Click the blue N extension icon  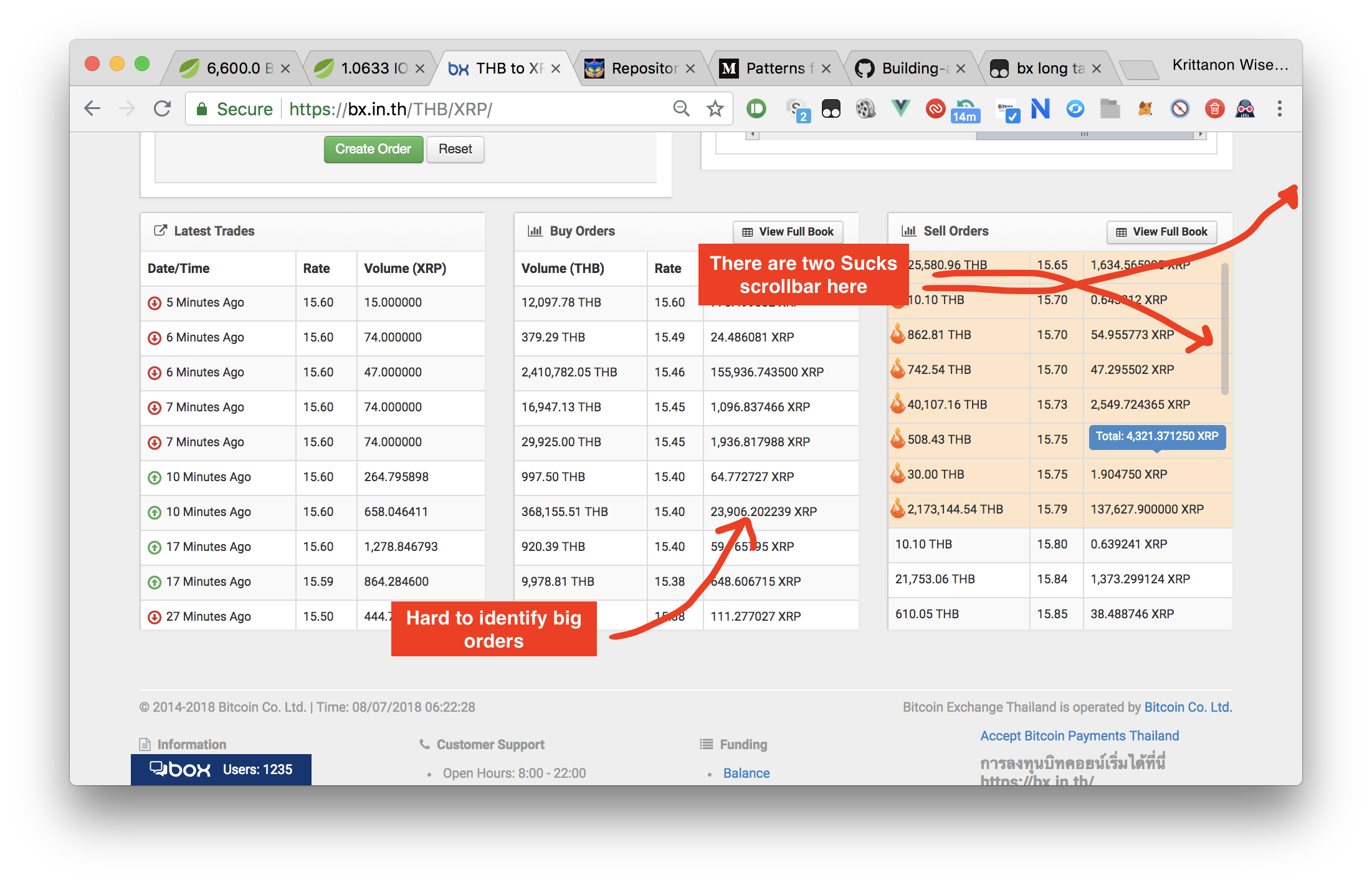click(1040, 109)
